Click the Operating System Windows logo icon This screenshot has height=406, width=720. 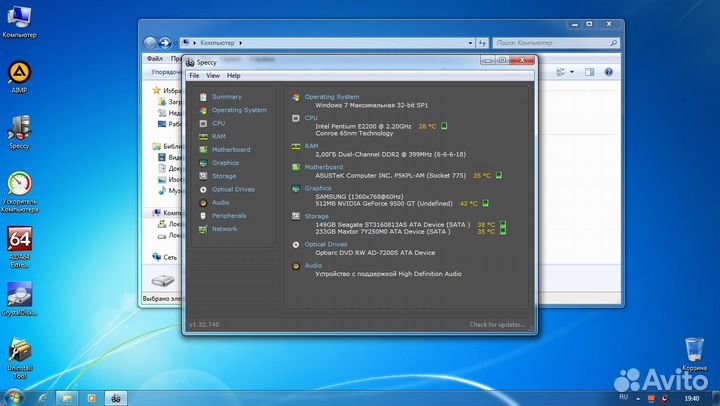(296, 97)
